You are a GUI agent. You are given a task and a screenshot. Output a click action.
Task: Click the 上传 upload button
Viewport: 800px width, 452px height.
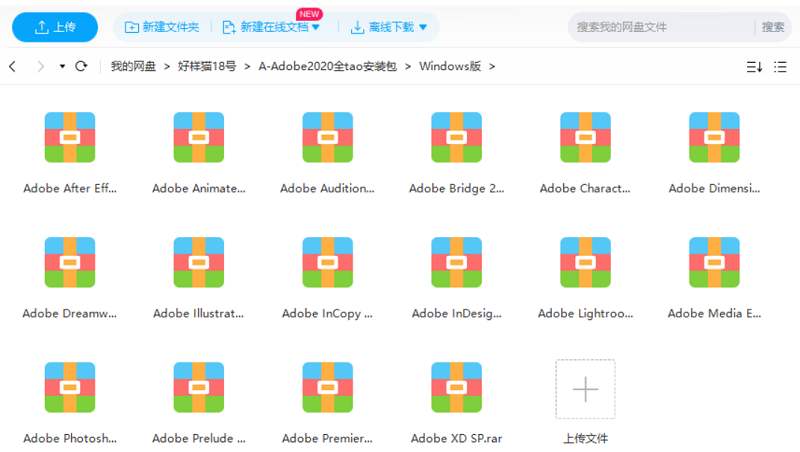pos(55,27)
